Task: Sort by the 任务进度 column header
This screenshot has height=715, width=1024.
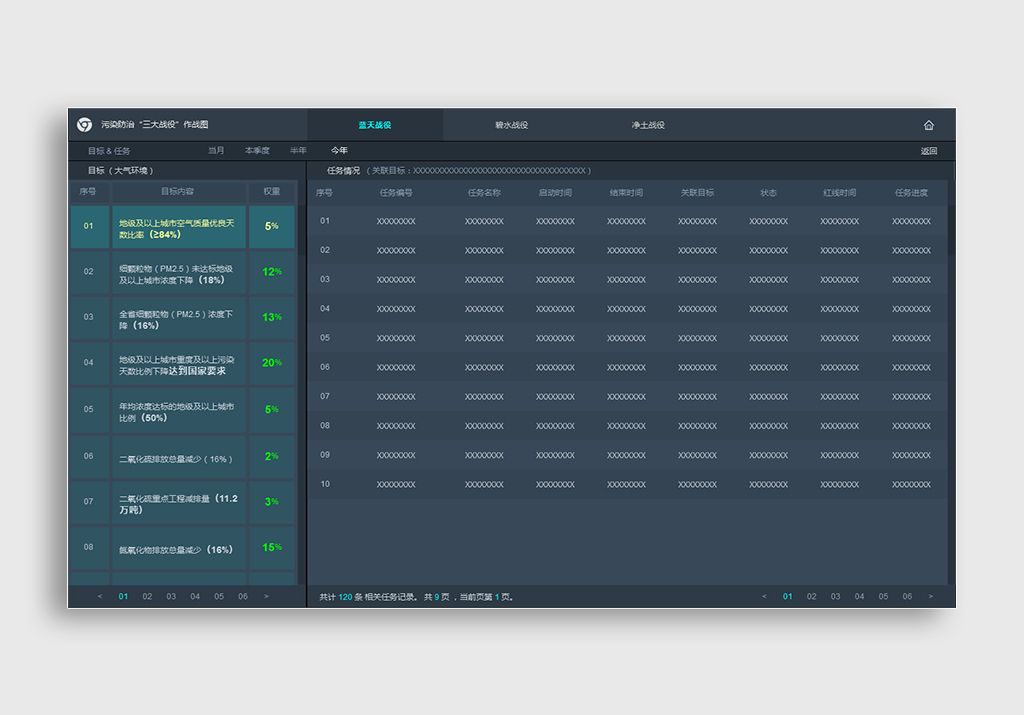Action: pyautogui.click(x=910, y=192)
